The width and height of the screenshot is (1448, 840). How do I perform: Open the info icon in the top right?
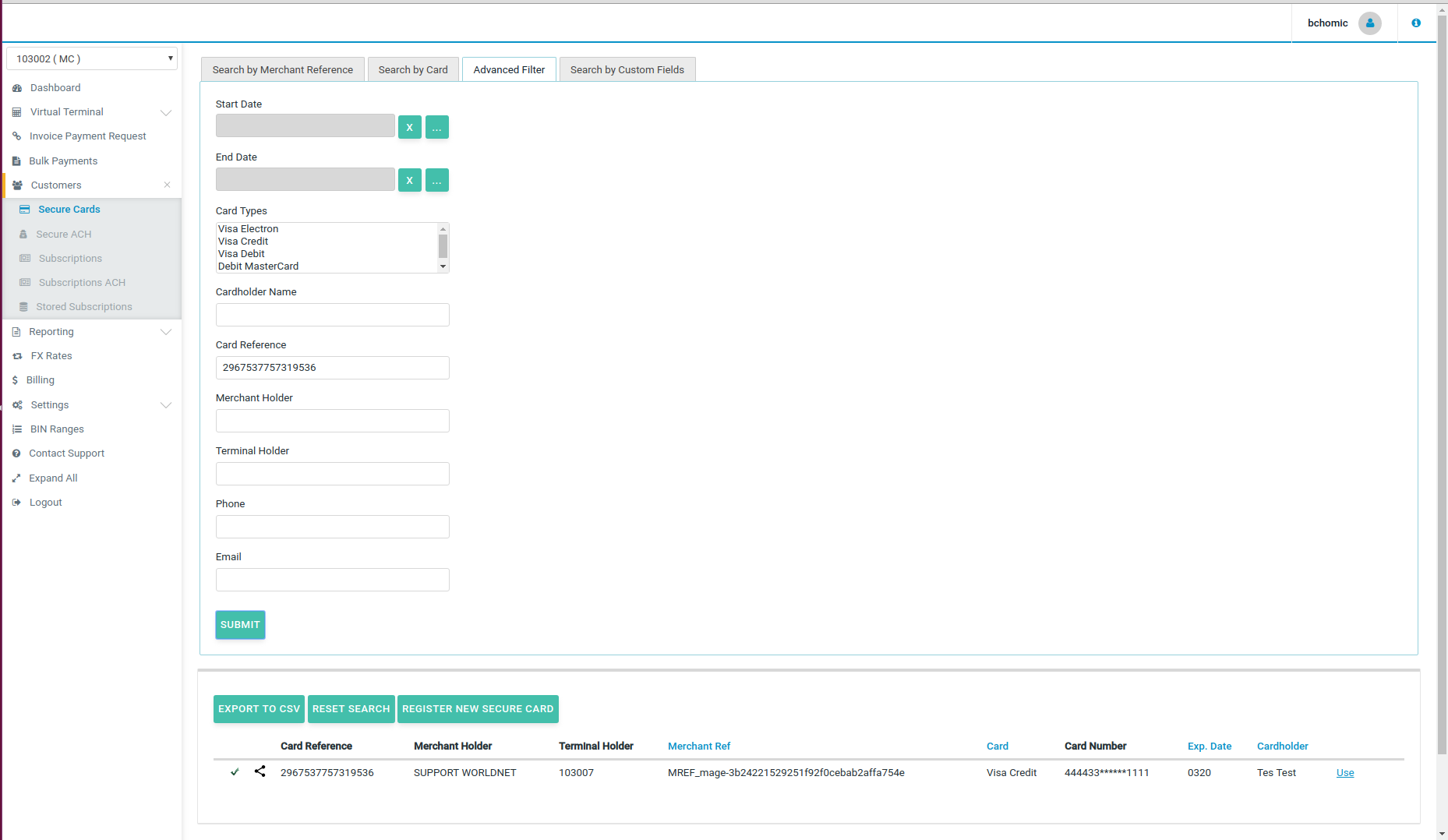tap(1416, 23)
